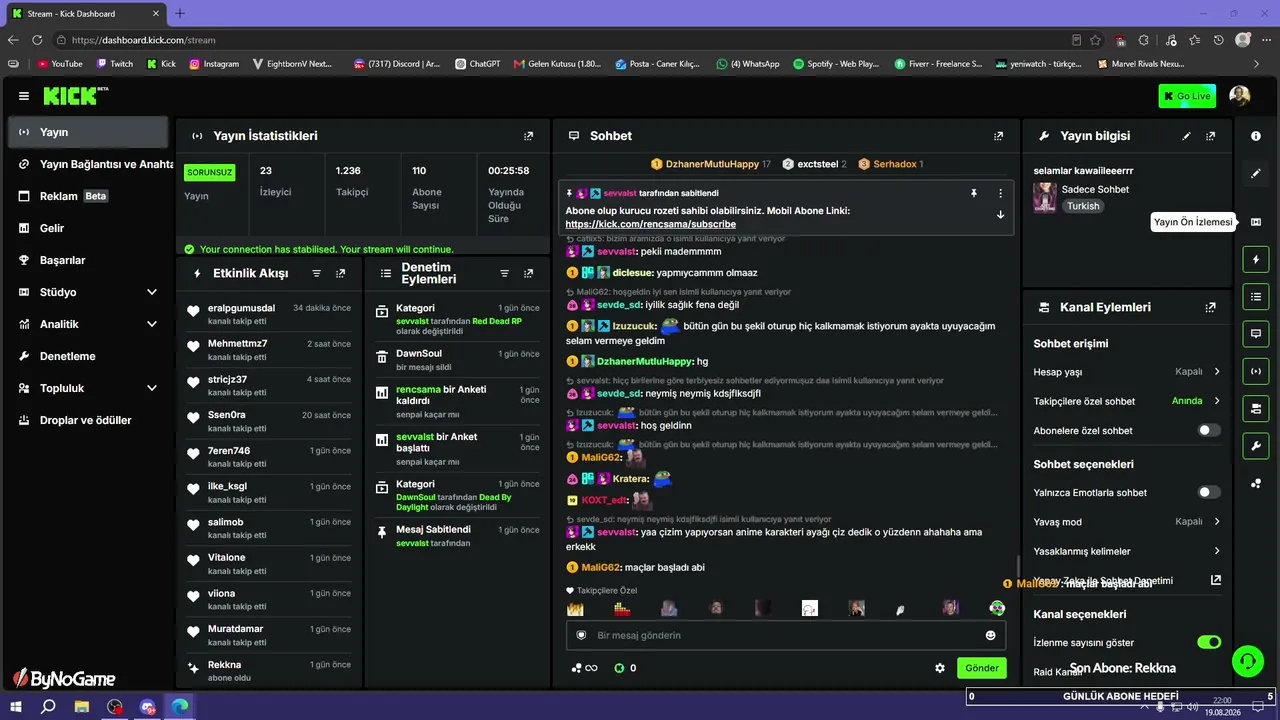Screen dimensions: 1280x720
Task: Click the Bir mesaj gönderin message field
Action: (x=787, y=635)
